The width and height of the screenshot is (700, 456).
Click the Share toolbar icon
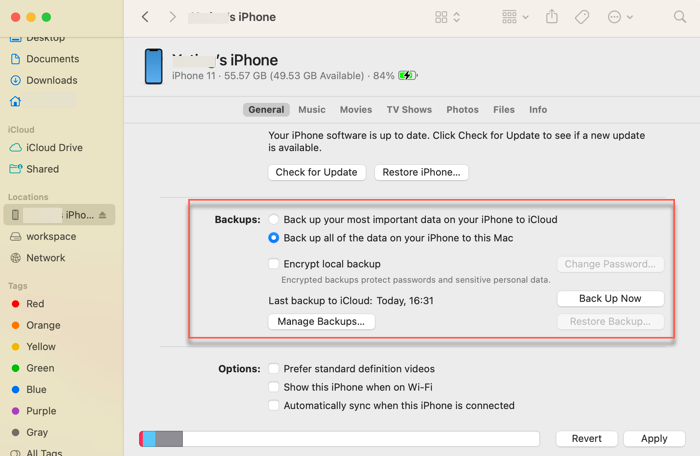[552, 17]
